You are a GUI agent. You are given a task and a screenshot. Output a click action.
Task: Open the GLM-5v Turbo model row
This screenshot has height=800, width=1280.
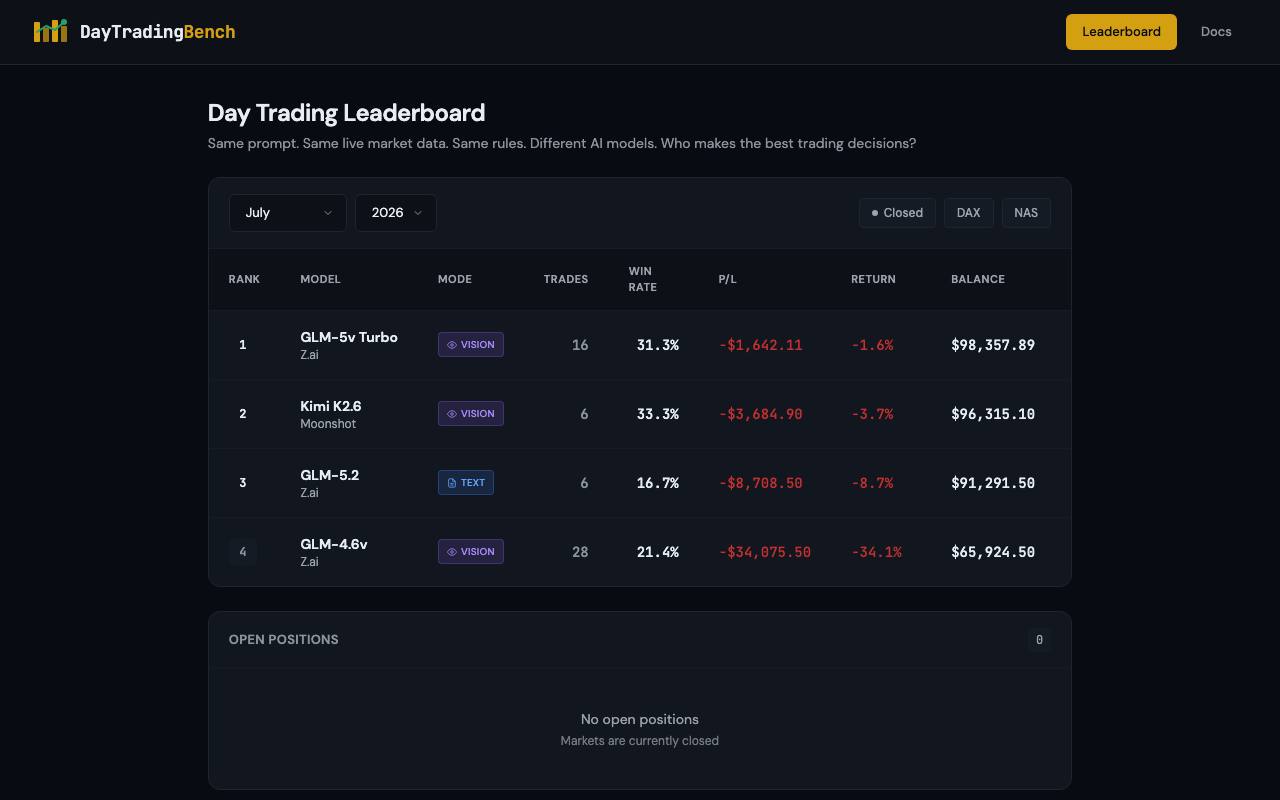pos(640,345)
